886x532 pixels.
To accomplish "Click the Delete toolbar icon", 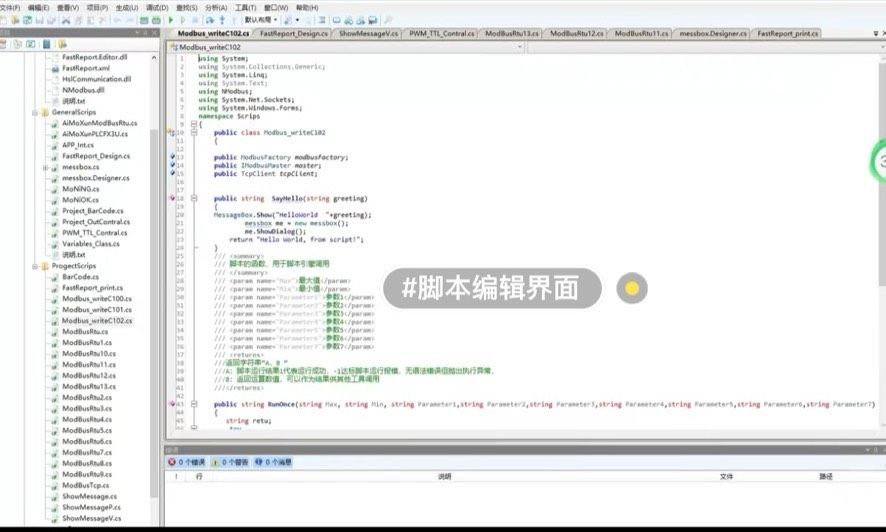I will 103,20.
